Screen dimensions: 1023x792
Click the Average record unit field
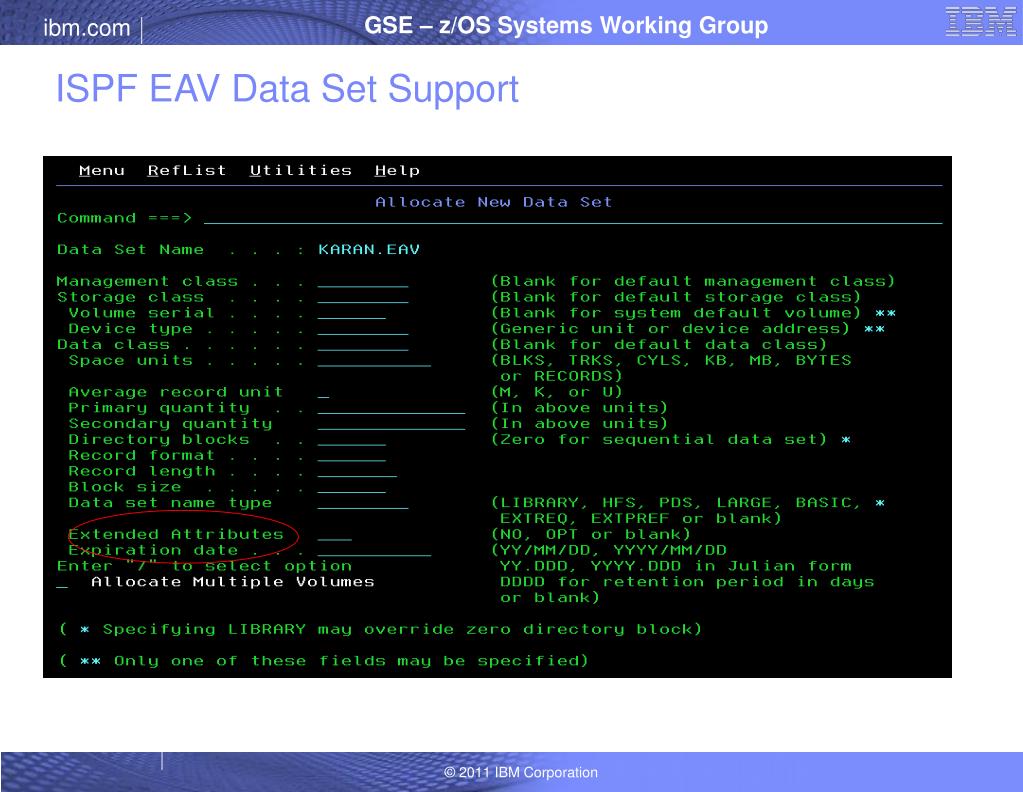323,393
